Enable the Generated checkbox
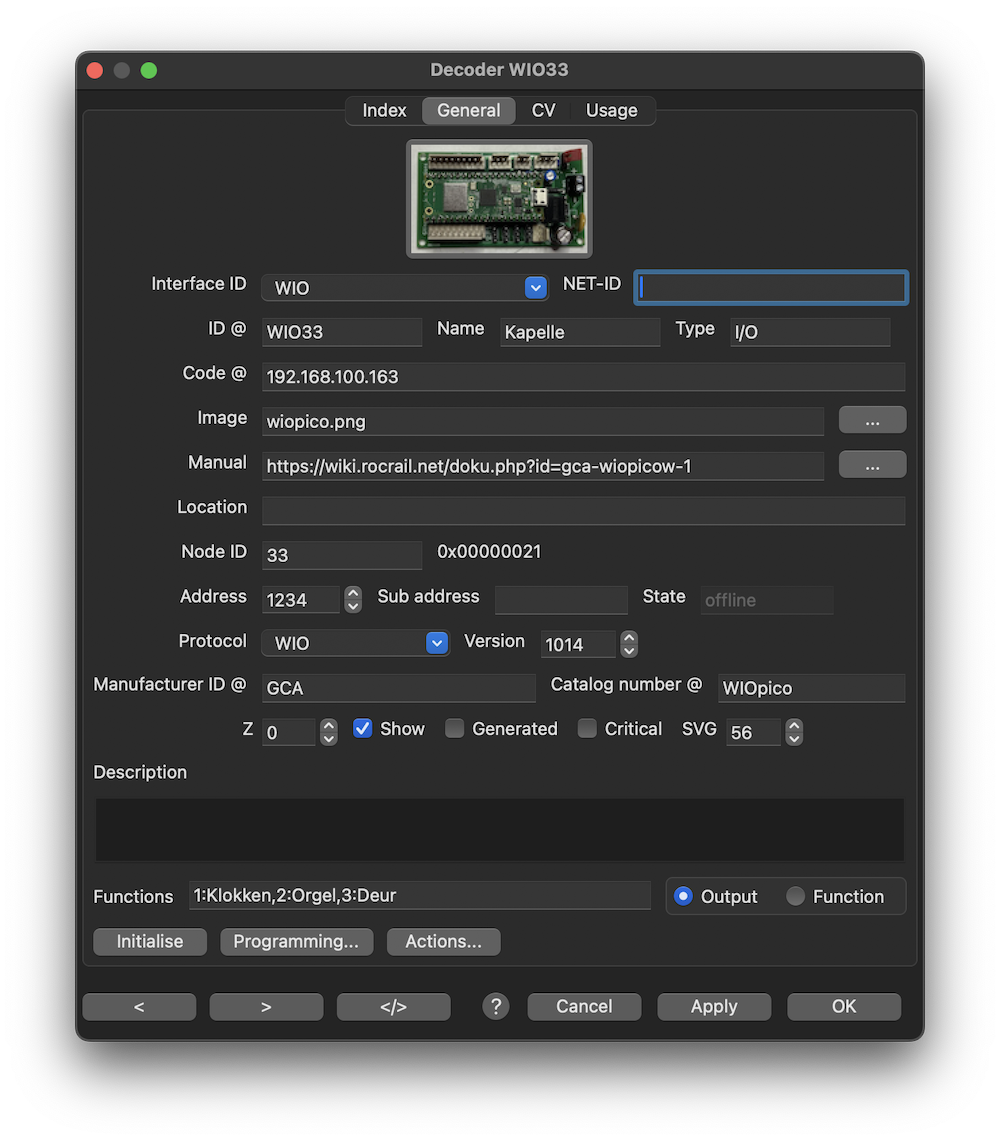1000x1141 pixels. pyautogui.click(x=455, y=729)
